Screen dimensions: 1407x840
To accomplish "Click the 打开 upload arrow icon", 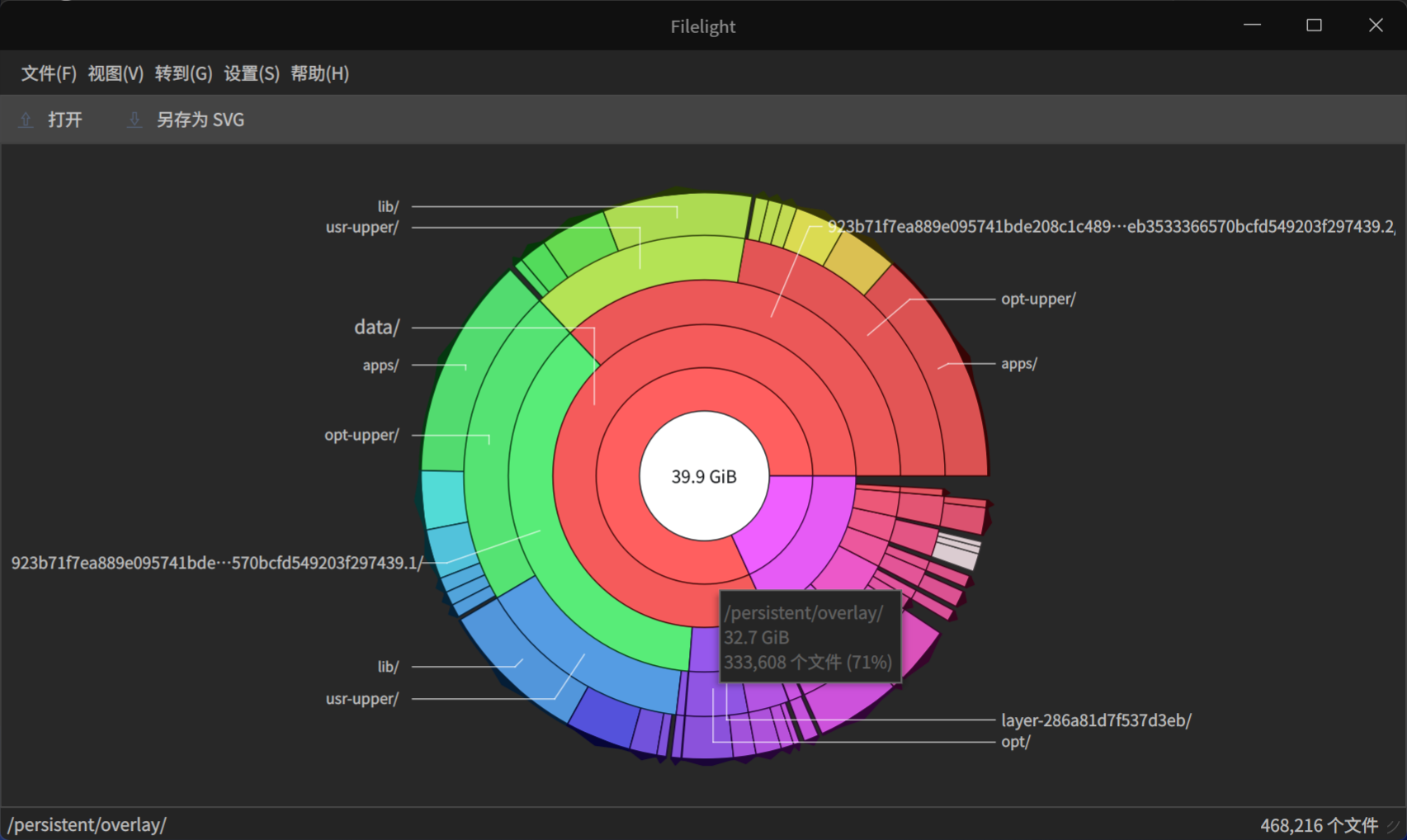I will (x=26, y=120).
